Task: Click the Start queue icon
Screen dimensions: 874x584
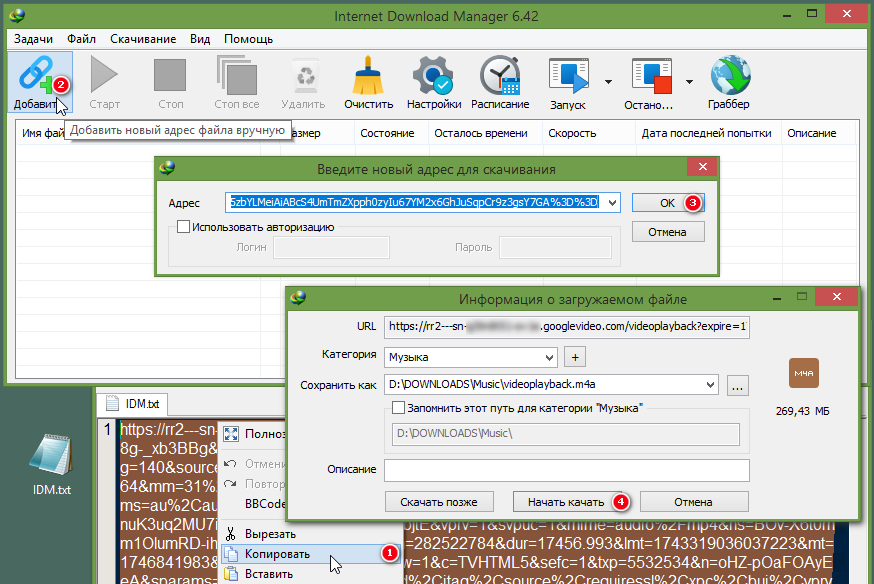Action: pos(568,77)
